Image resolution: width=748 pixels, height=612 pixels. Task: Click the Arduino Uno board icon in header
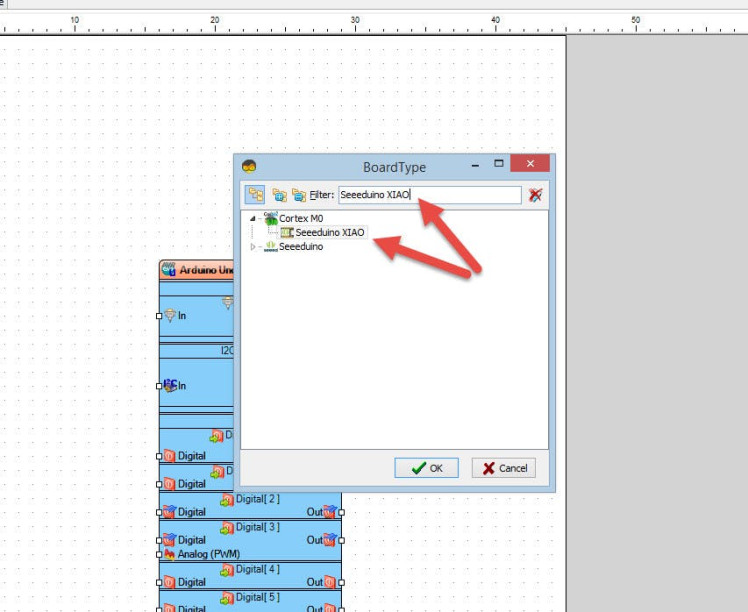[x=168, y=270]
